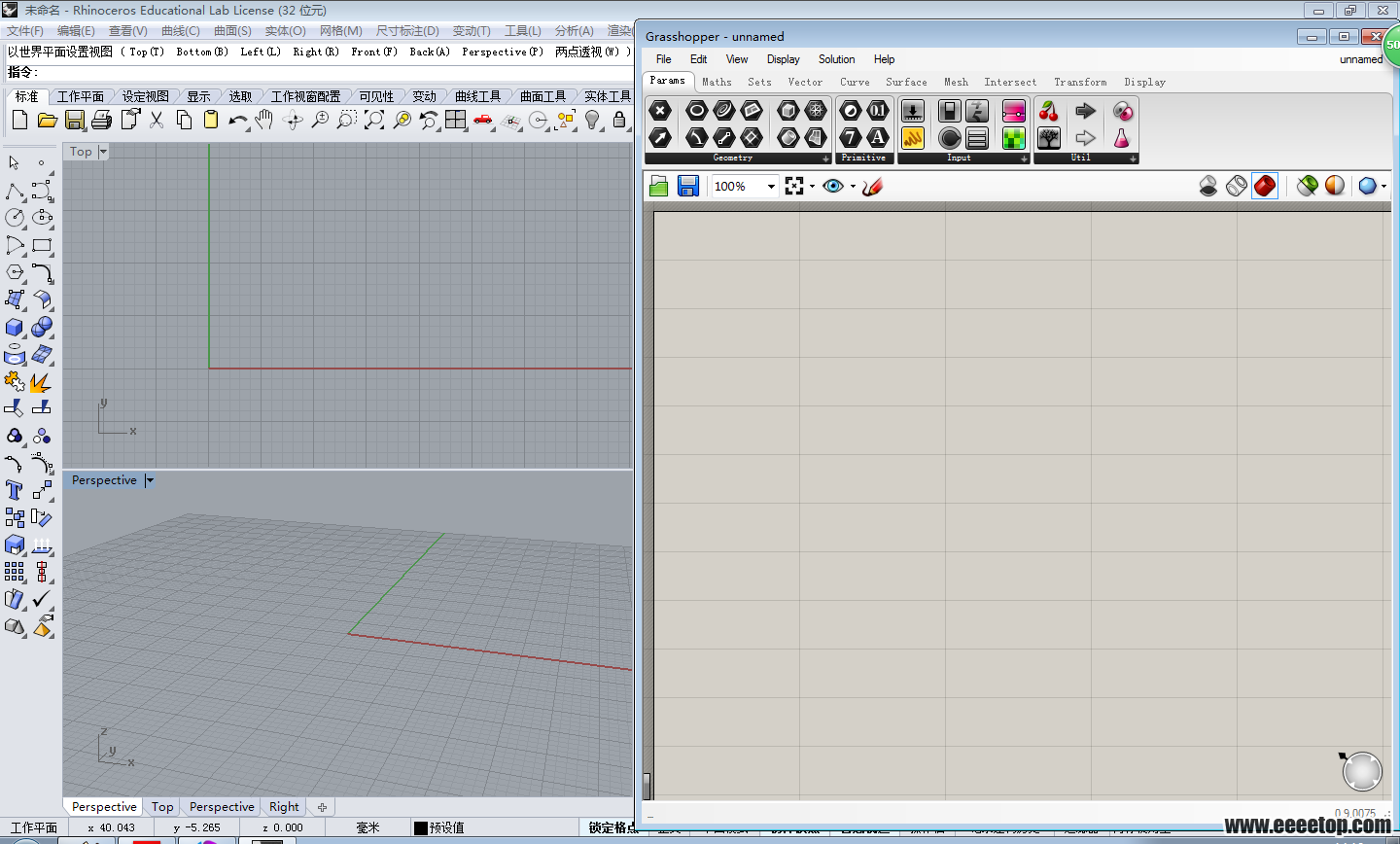
Task: Open the Grasshopper Solution menu
Action: click(836, 59)
